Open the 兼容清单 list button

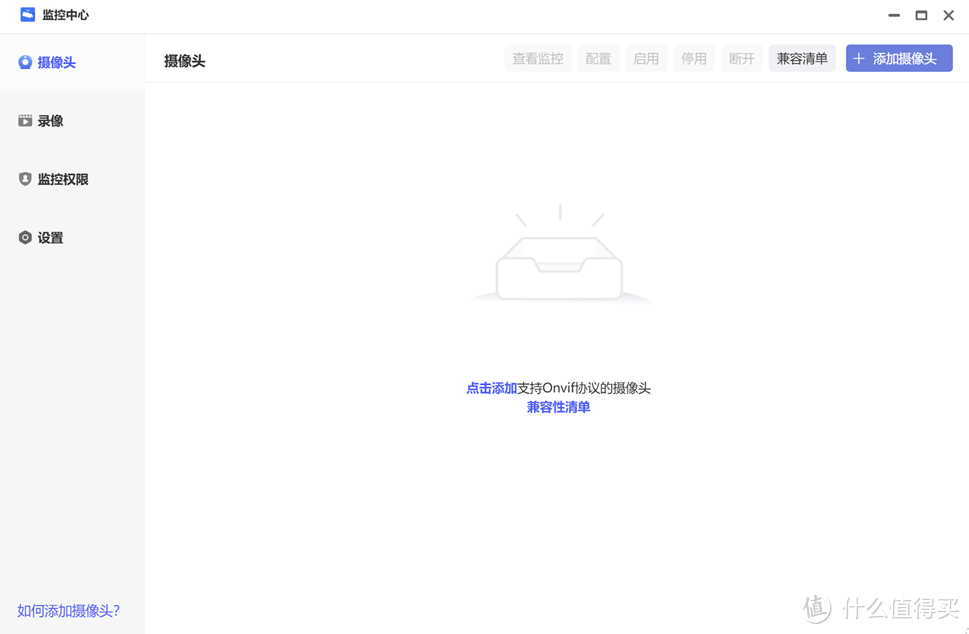coord(802,58)
